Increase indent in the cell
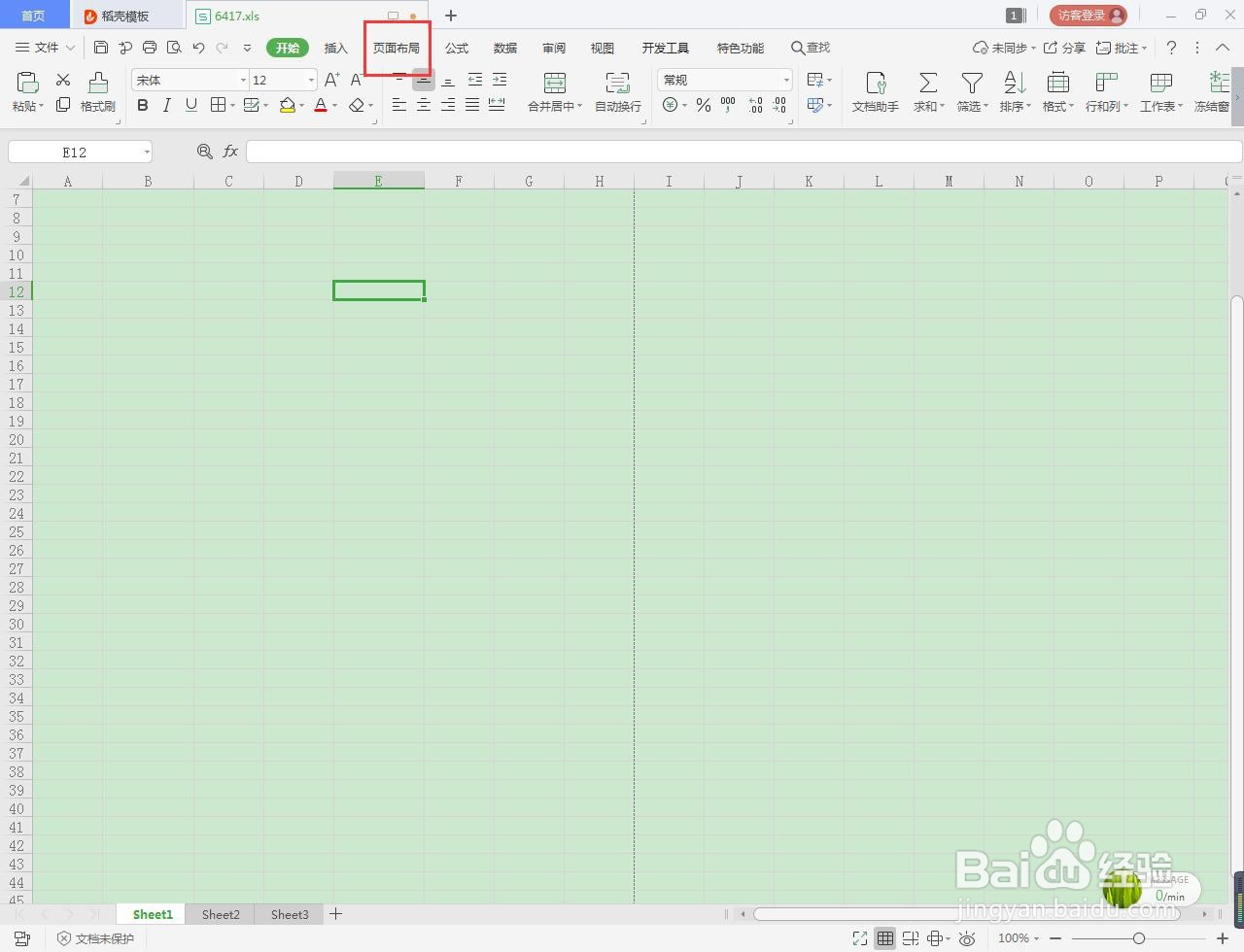 coord(500,80)
